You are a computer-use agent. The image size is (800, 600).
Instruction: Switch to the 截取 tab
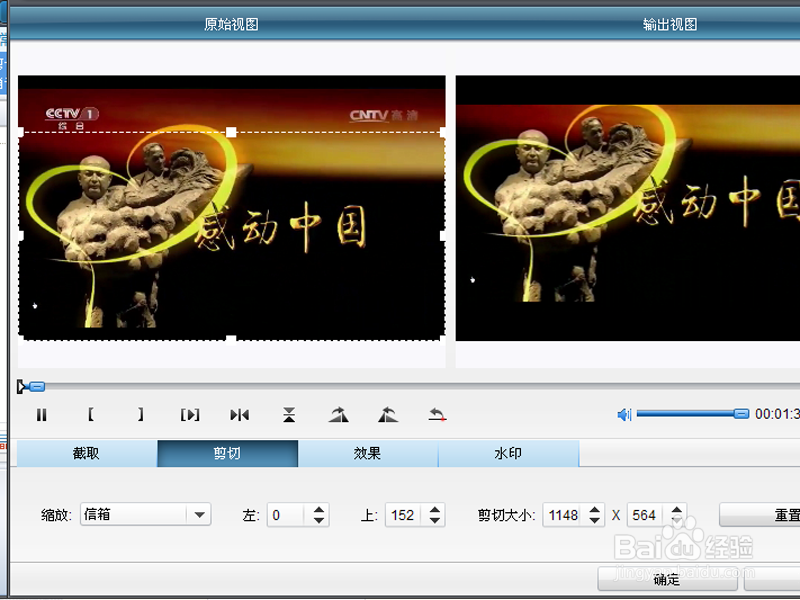coord(87,453)
